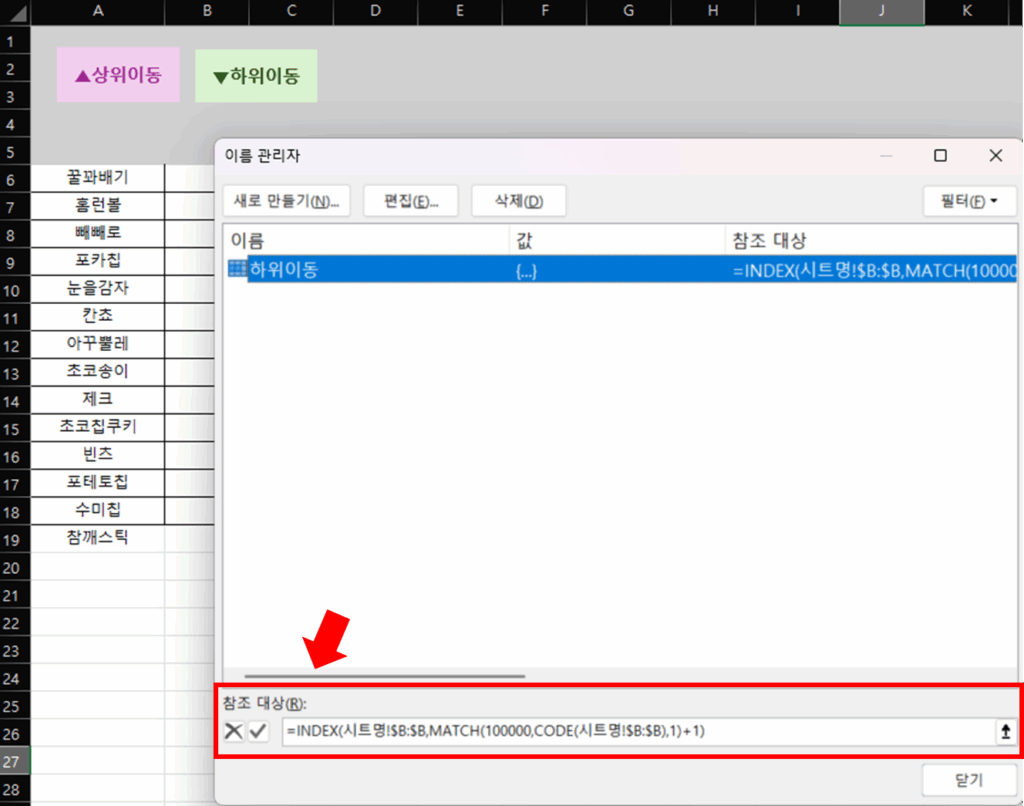Select the cell containing 꿀꽈배기
The width and height of the screenshot is (1024, 806).
[97, 178]
